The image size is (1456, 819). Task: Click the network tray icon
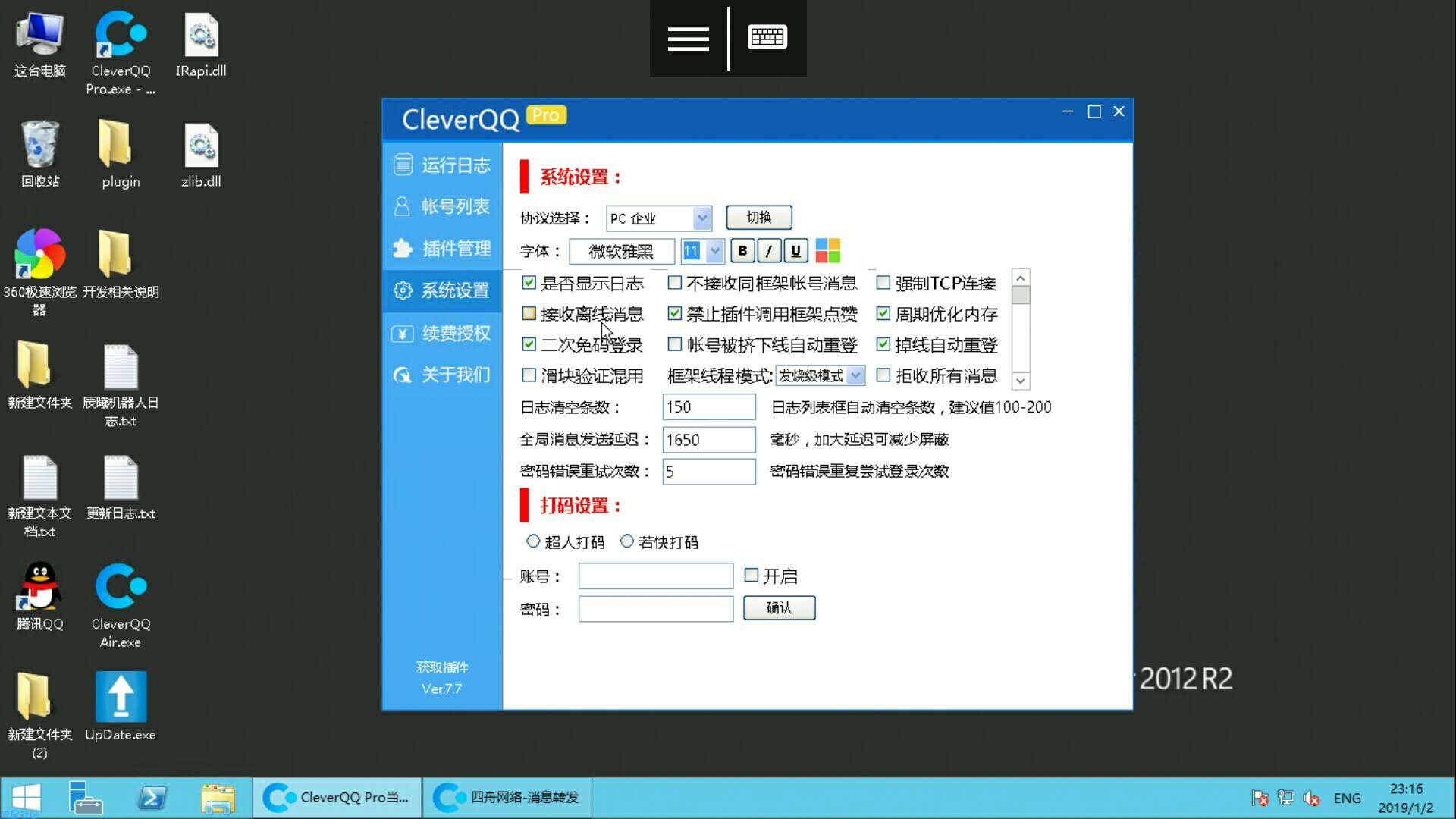(x=1285, y=798)
